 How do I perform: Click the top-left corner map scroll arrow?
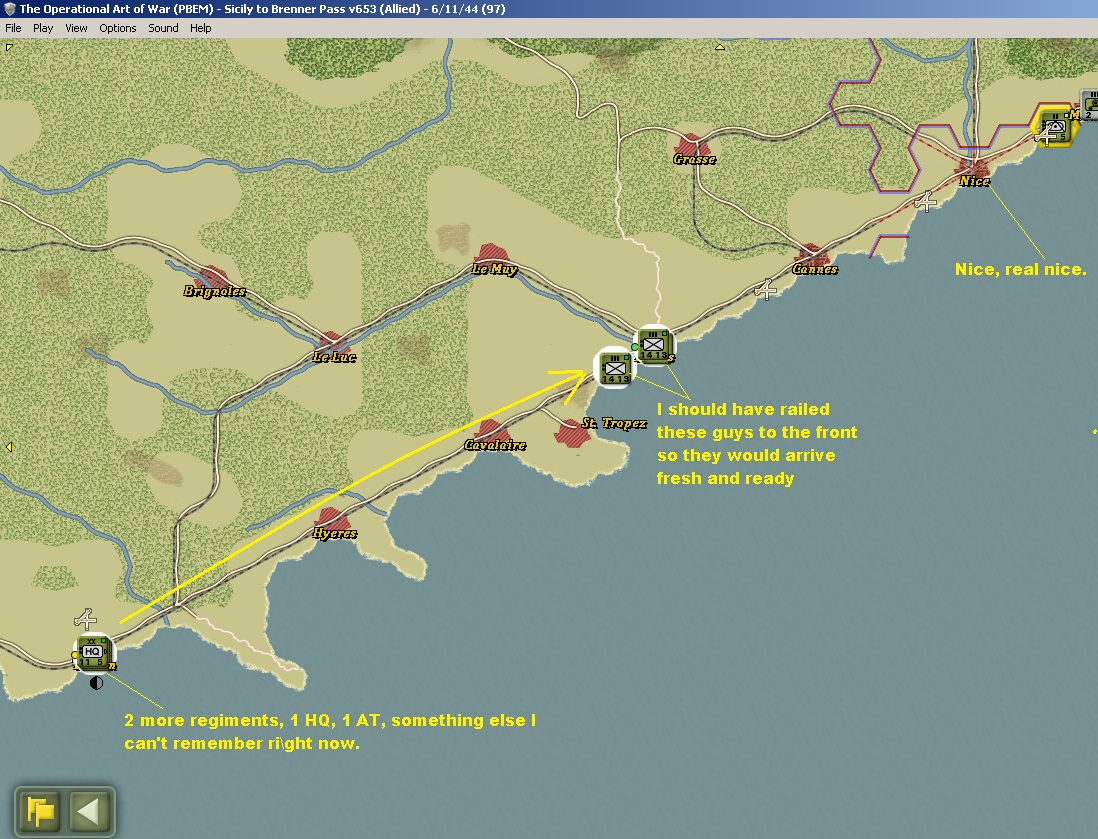click(9, 48)
